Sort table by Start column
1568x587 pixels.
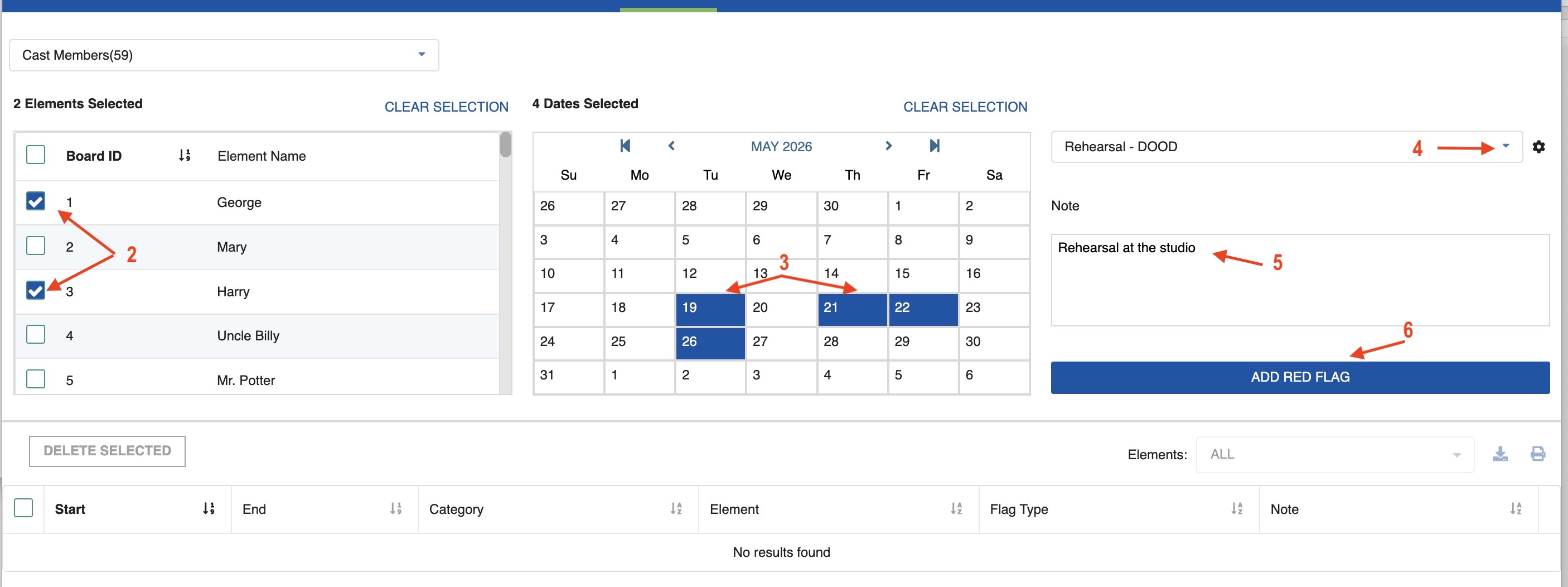point(210,508)
